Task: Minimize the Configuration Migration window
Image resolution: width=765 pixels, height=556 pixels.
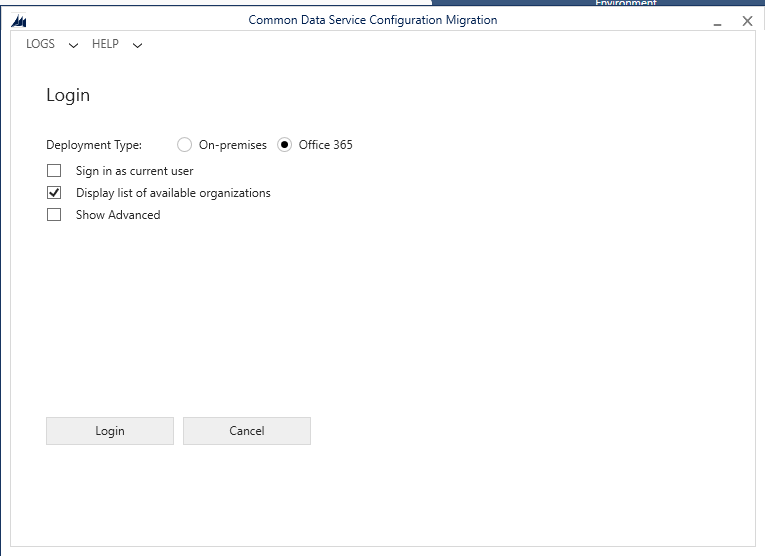Action: pos(718,22)
